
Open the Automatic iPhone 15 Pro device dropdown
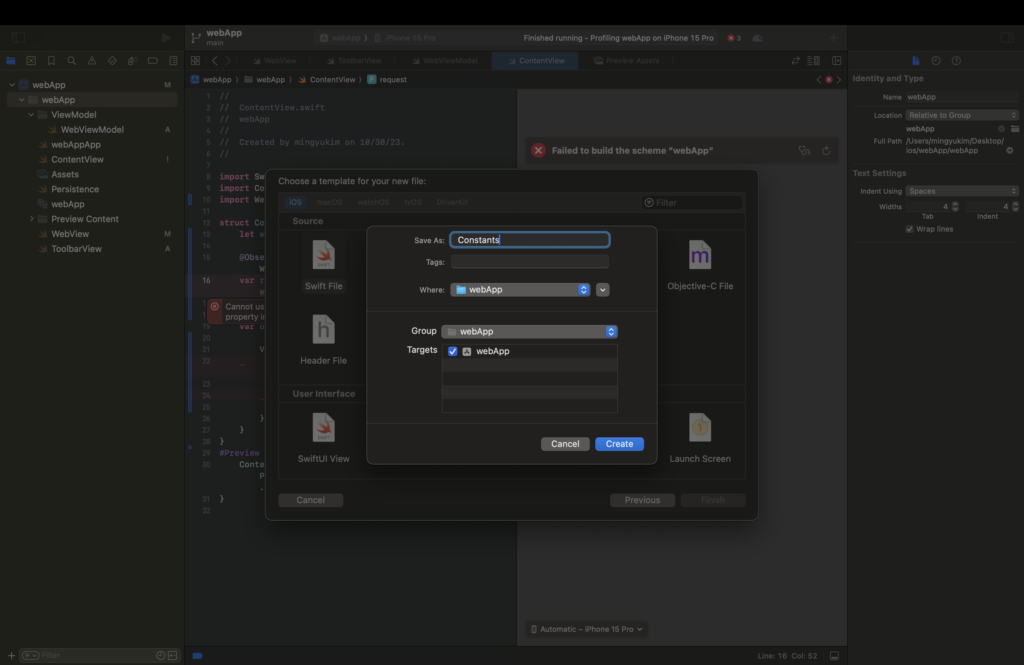[x=586, y=629]
